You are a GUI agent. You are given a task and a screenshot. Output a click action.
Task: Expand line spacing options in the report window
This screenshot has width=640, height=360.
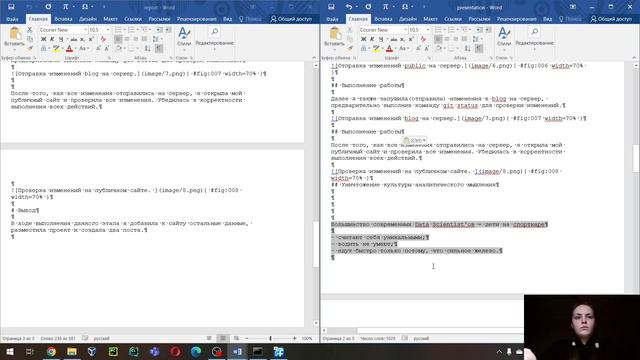162,39
